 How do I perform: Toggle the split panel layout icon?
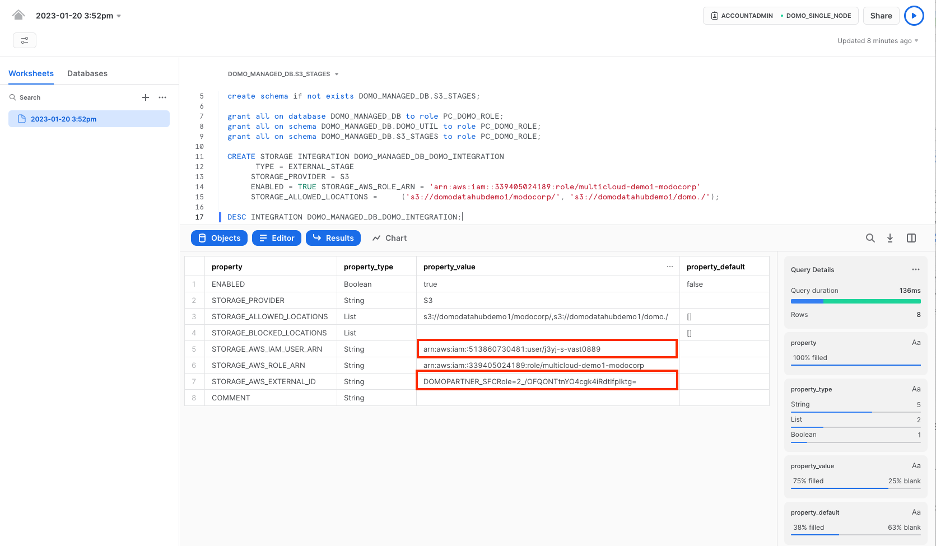point(911,238)
